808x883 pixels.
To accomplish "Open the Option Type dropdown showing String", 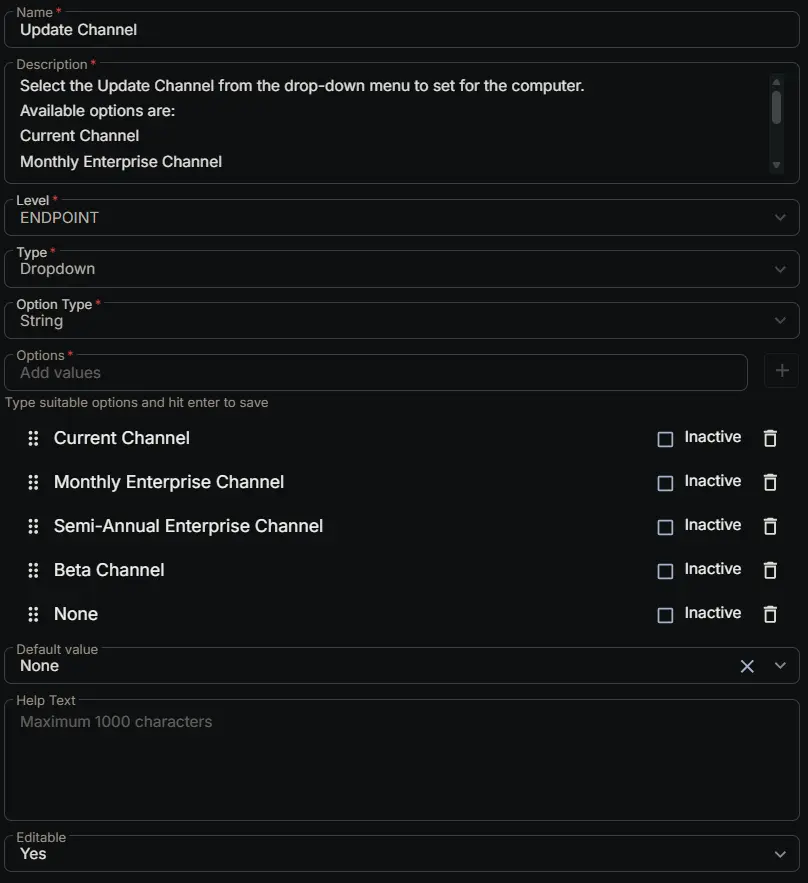I will point(401,320).
